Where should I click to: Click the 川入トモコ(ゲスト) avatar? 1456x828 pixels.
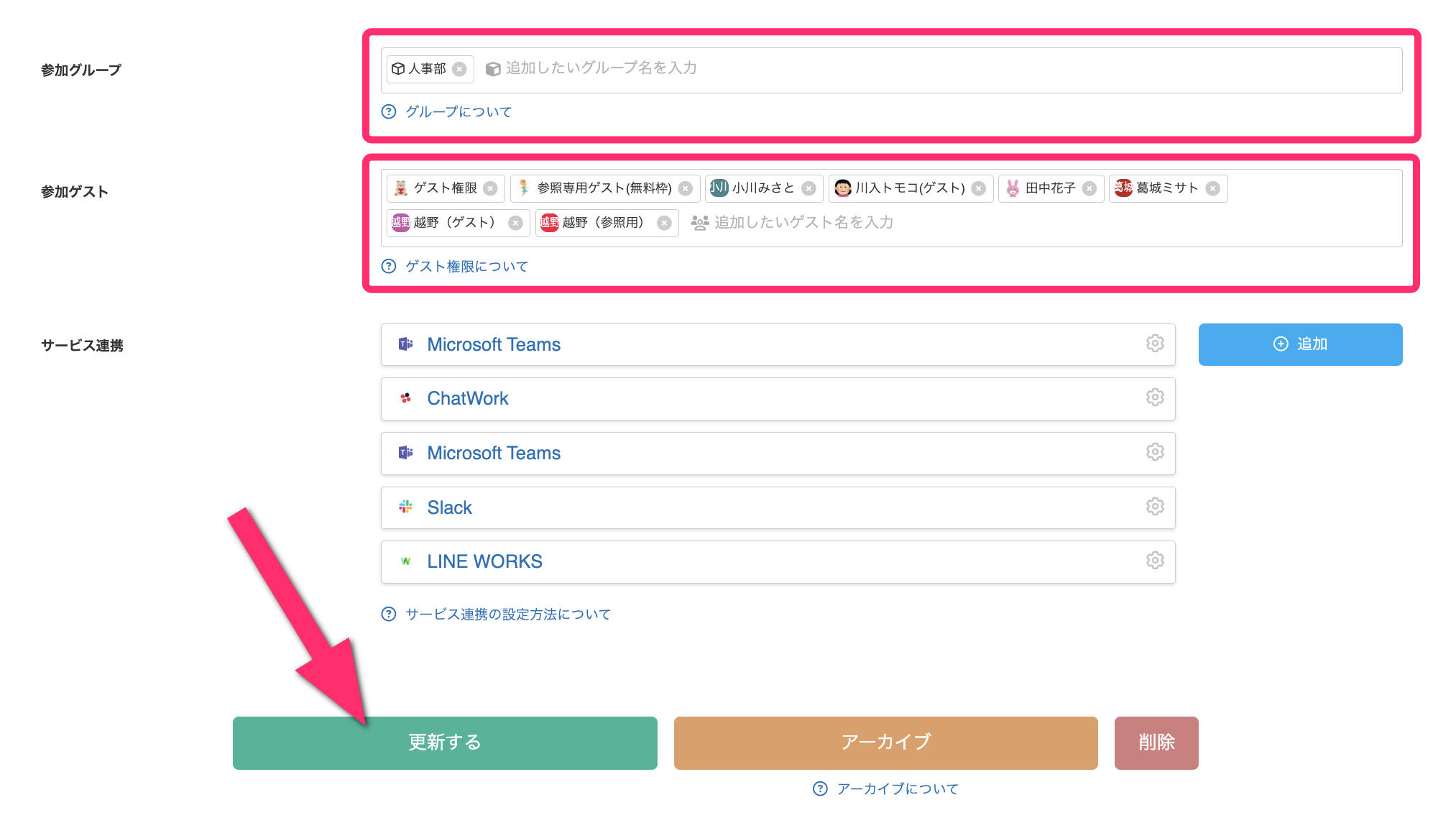[843, 188]
